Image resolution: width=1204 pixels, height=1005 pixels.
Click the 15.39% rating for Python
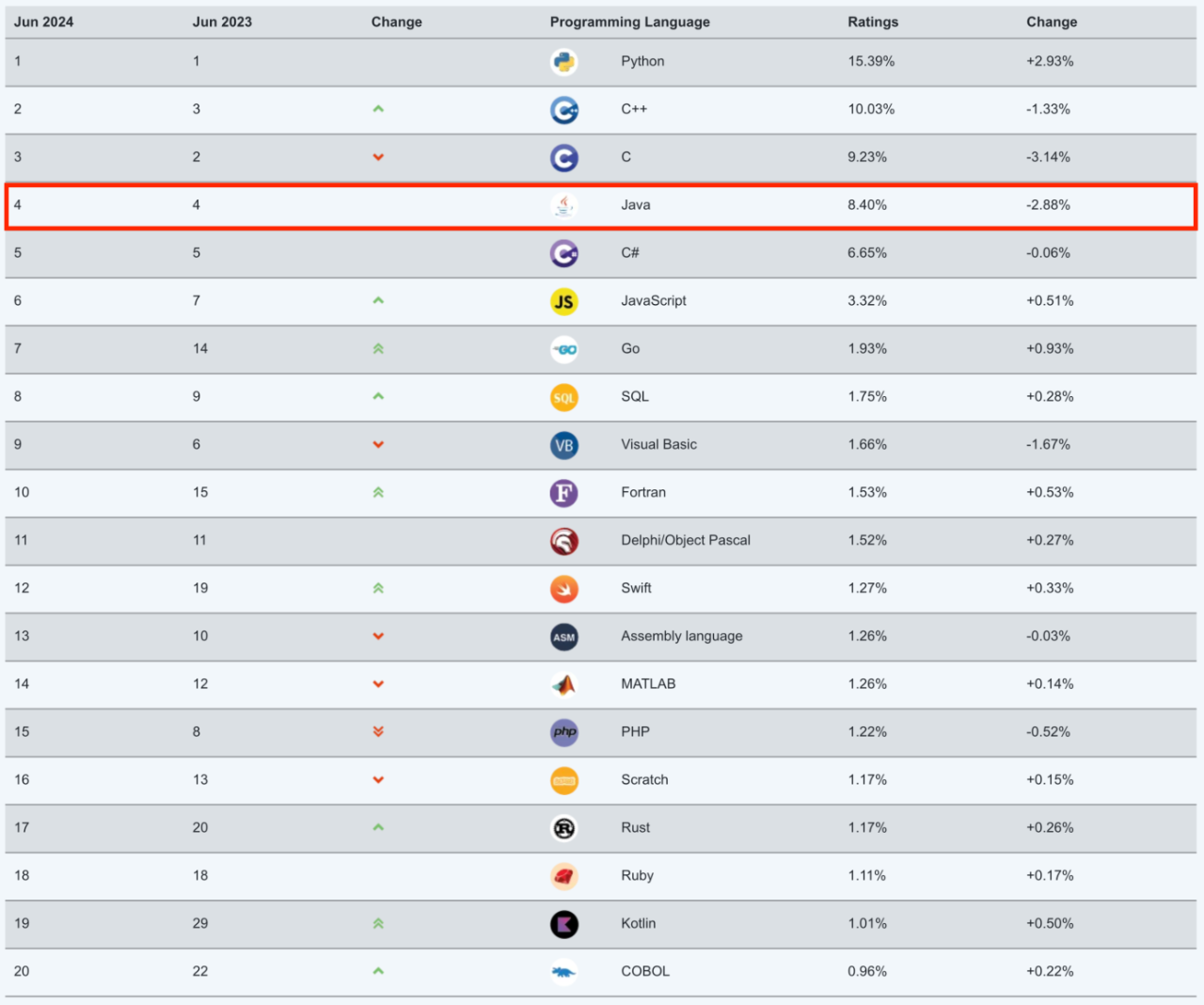pos(870,61)
